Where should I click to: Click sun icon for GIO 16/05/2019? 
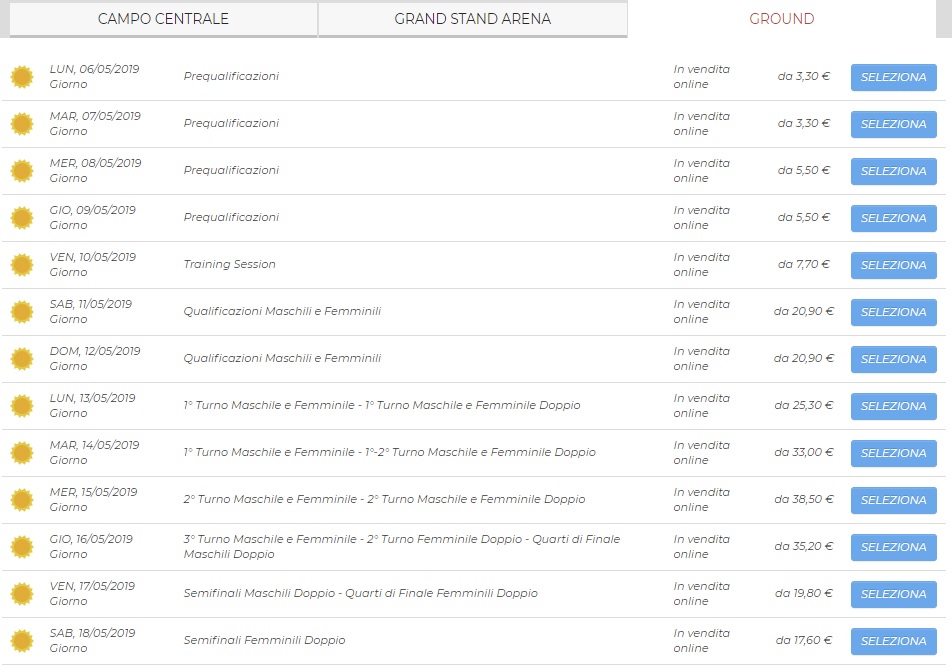[x=22, y=547]
